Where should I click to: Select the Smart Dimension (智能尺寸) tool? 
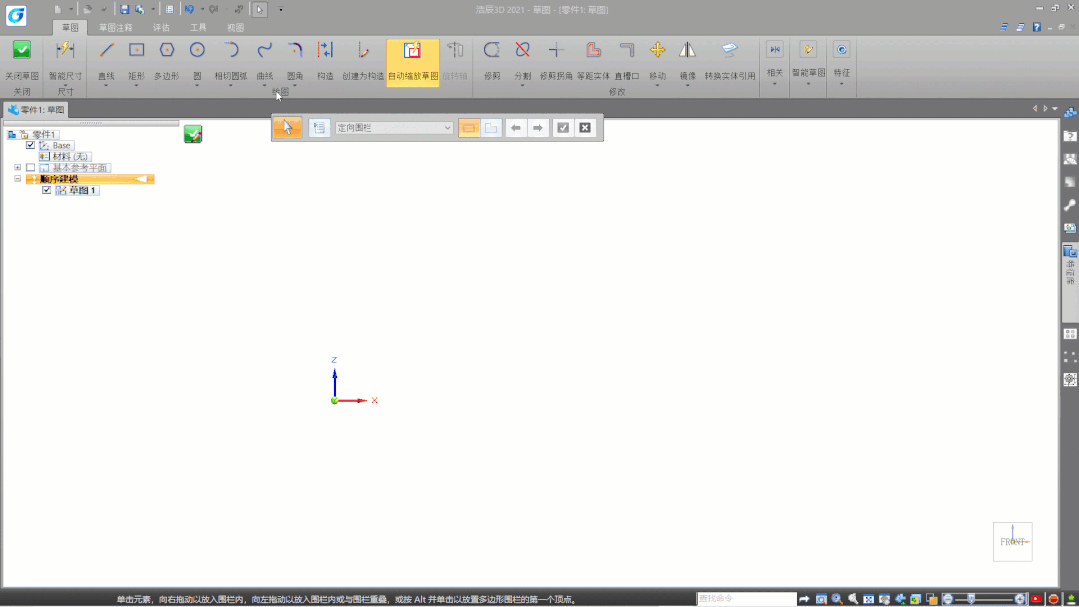coord(65,59)
